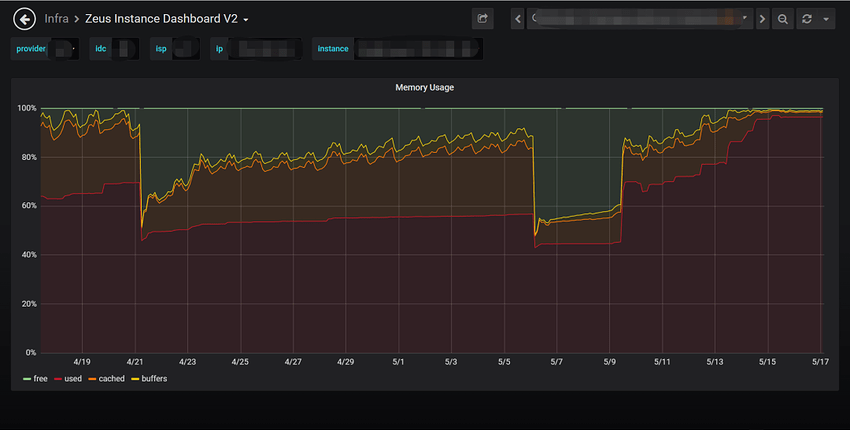Click the 60% y-axis label
The image size is (850, 430).
(x=28, y=206)
